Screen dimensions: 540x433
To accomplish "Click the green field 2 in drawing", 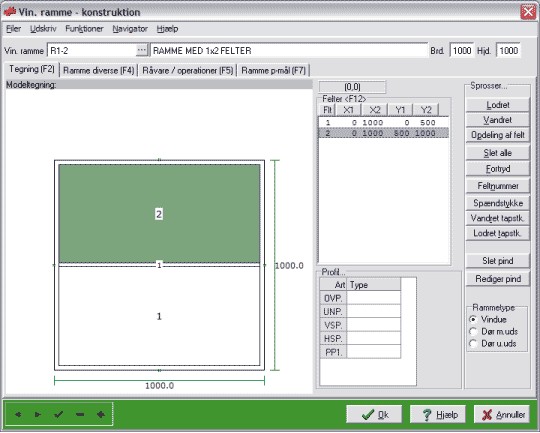I will coord(159,214).
